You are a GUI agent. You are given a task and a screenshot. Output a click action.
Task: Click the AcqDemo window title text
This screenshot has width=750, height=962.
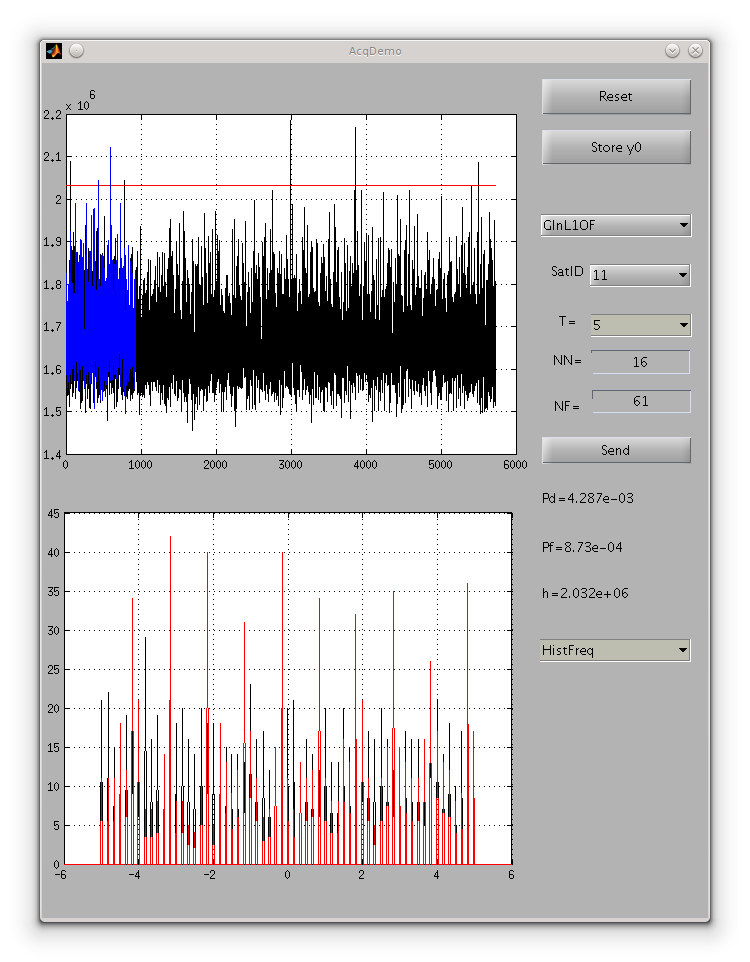[x=375, y=51]
